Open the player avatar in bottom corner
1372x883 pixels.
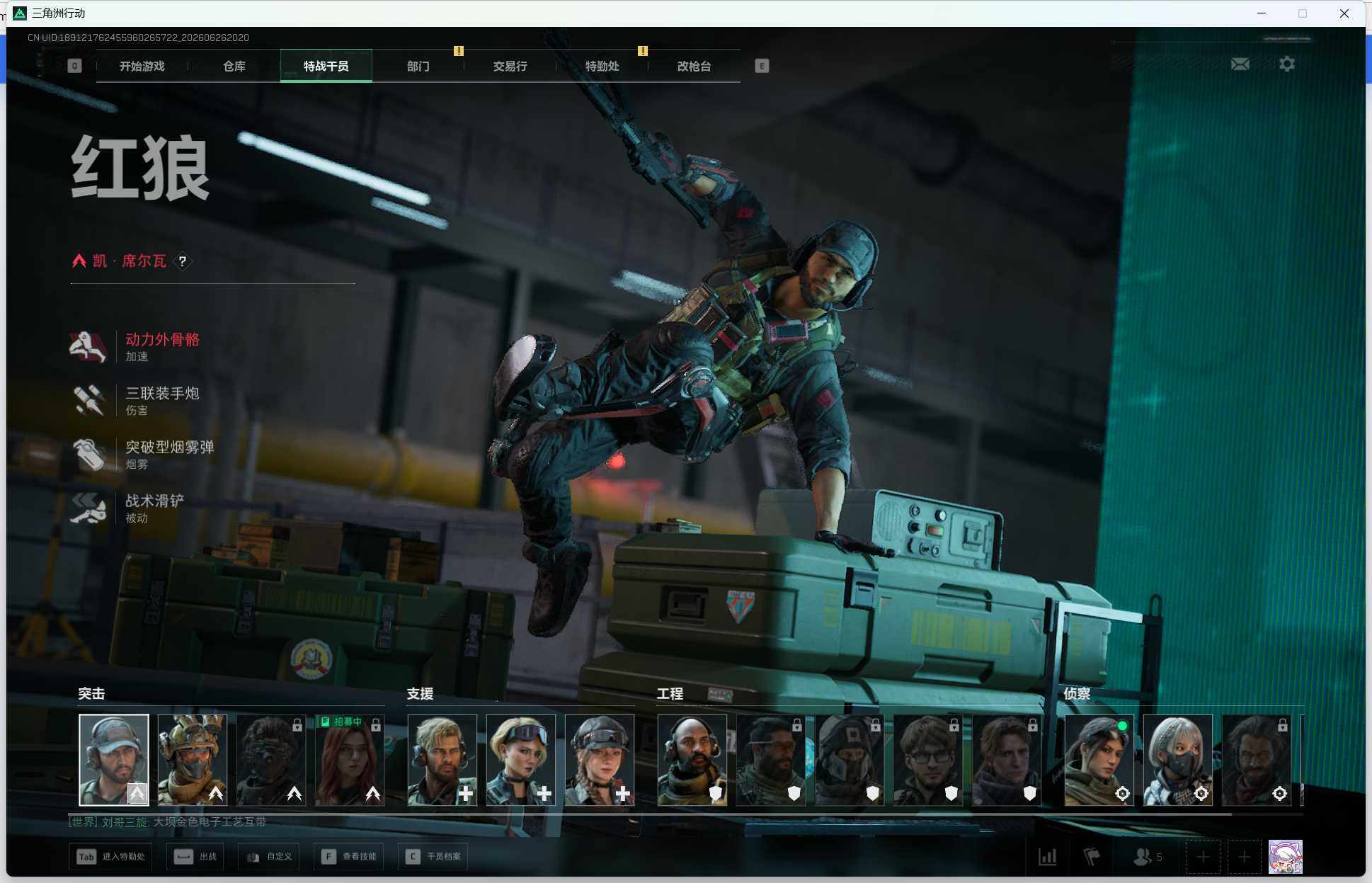tap(1286, 857)
